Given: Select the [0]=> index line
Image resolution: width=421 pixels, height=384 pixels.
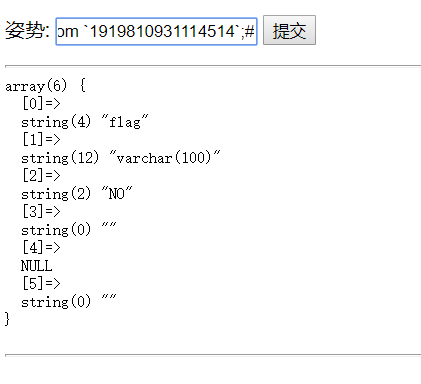Looking at the screenshot, I should [41, 104].
